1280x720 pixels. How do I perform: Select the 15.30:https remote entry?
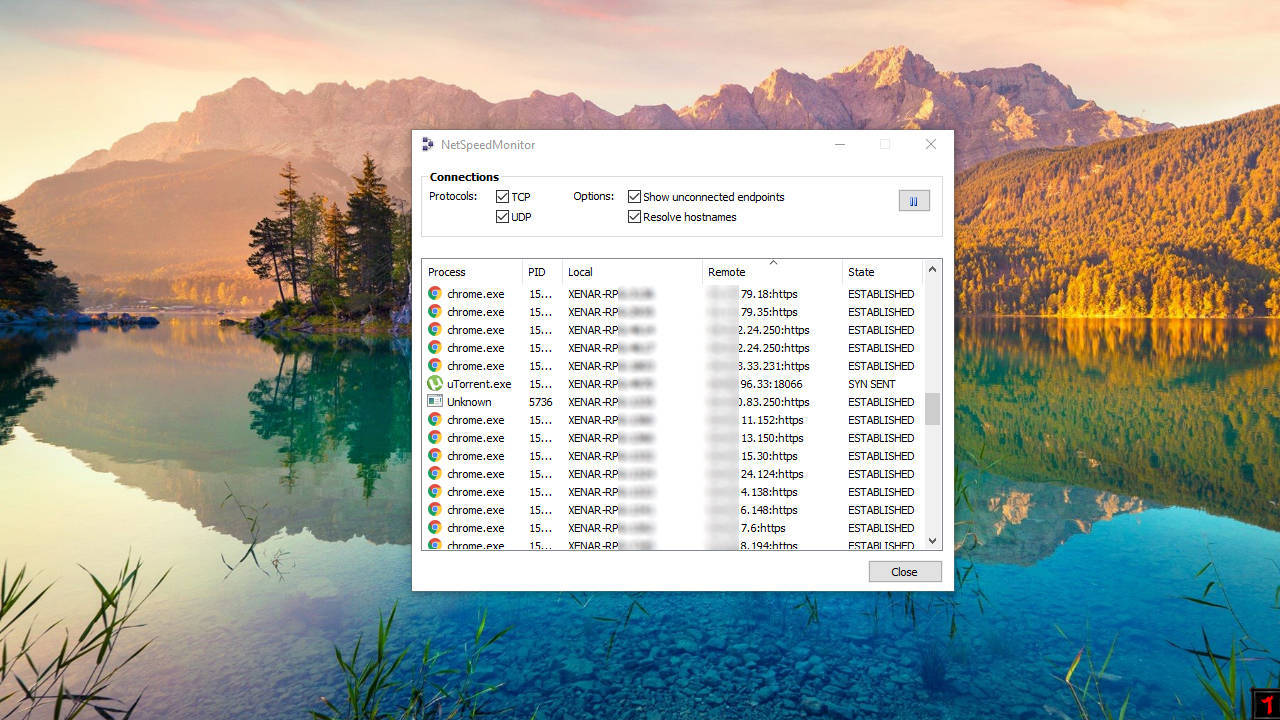point(769,456)
